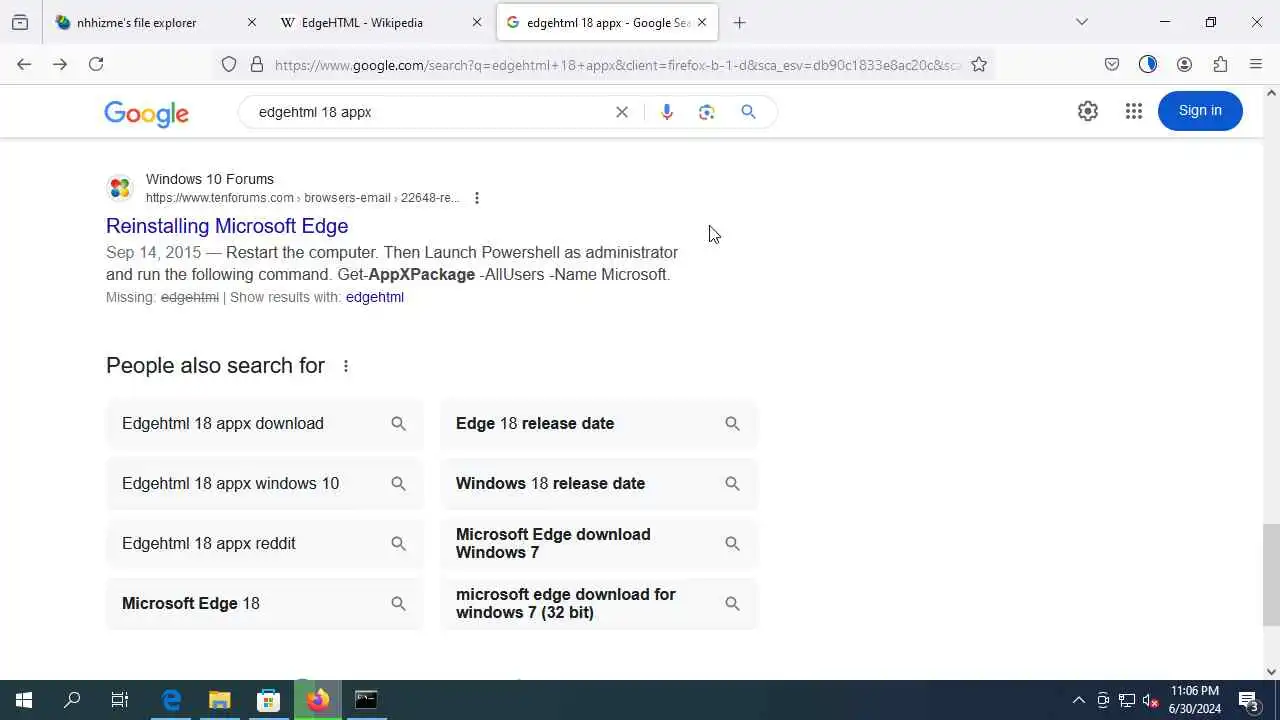Open Task View on taskbar
1280x720 pixels.
click(x=120, y=700)
